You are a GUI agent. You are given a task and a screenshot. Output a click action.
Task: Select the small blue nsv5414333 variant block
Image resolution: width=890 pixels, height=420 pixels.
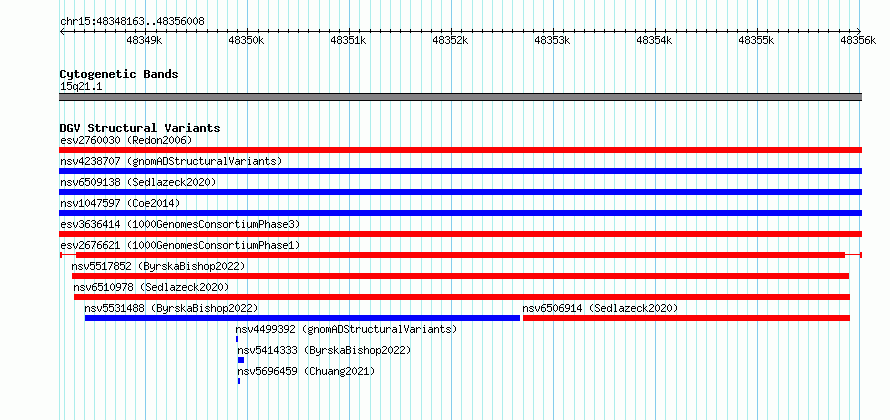241,360
